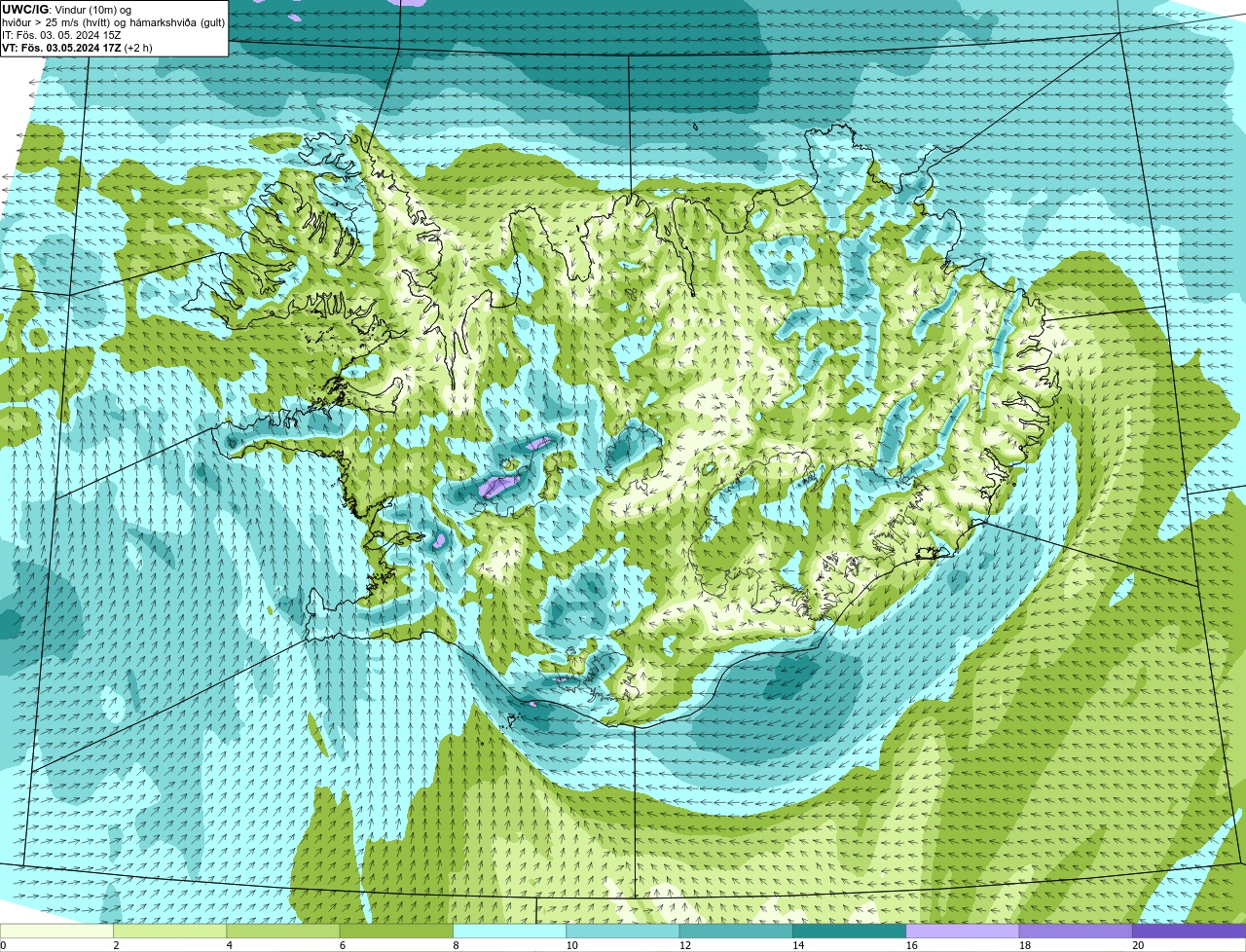
Task: Click the legend tick label "6"
Action: (x=342, y=945)
